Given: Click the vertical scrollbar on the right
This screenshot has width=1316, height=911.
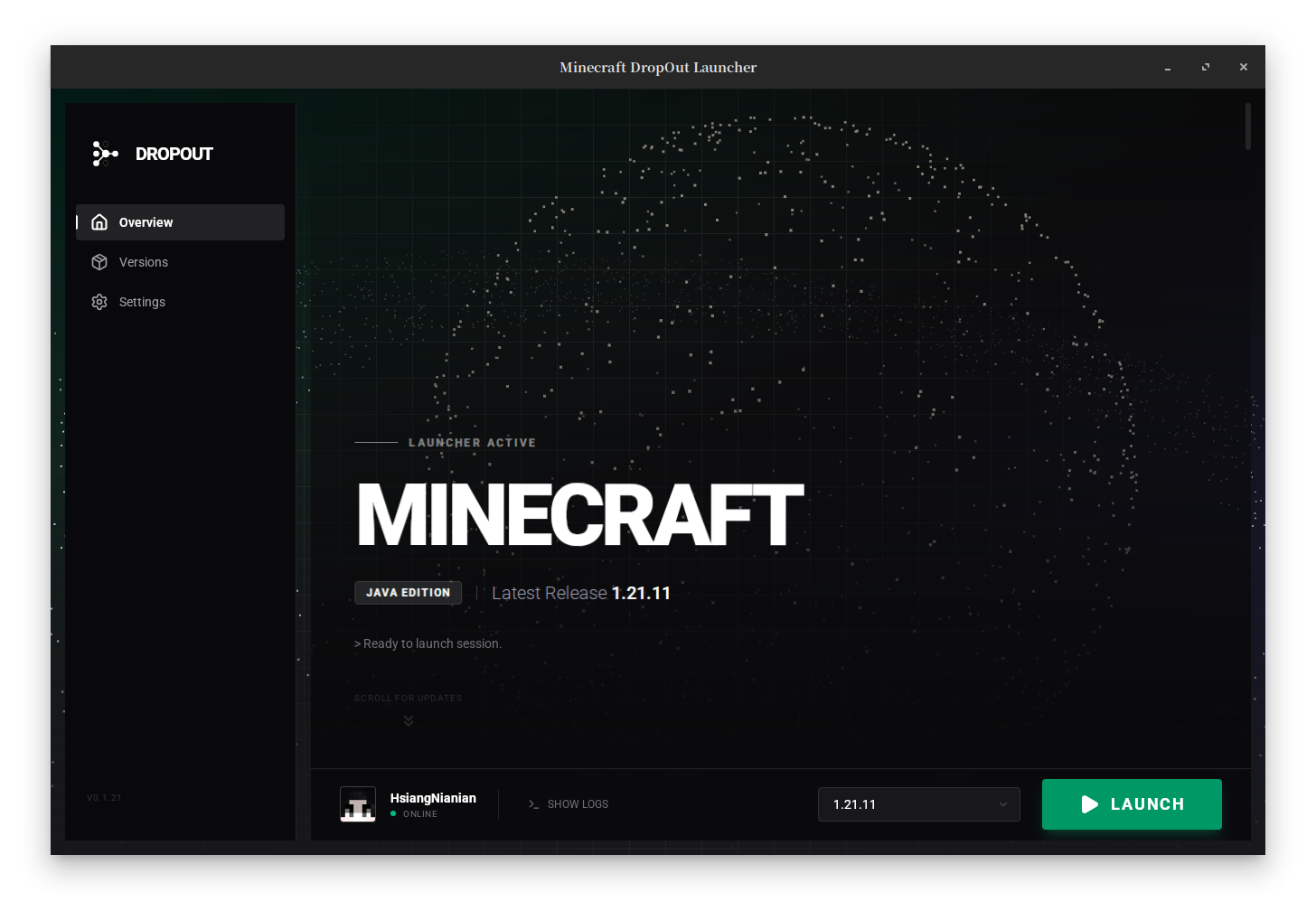Looking at the screenshot, I should [1247, 127].
